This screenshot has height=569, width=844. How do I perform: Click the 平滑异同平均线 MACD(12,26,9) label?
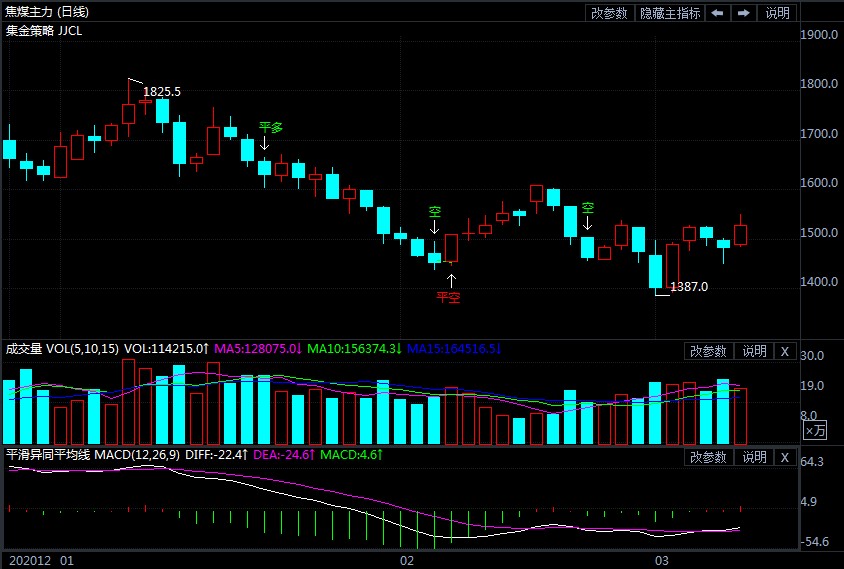point(93,455)
